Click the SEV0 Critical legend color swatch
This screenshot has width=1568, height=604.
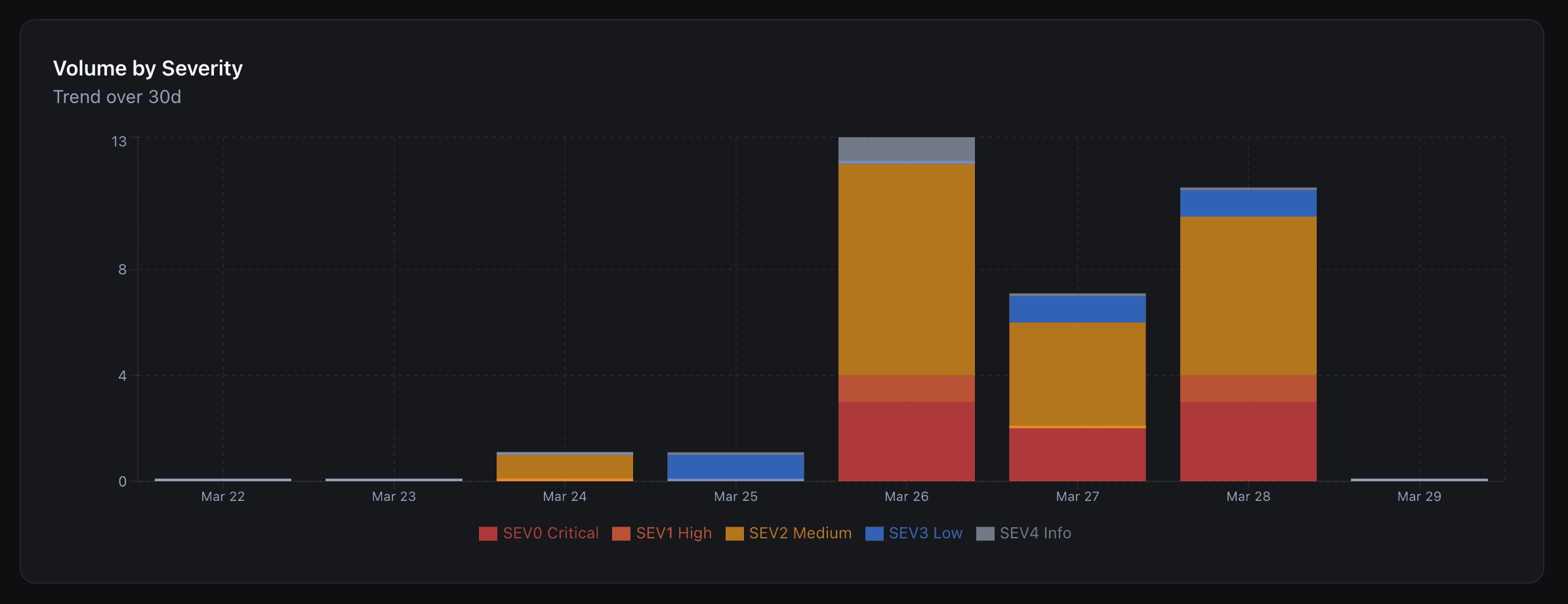coord(488,533)
